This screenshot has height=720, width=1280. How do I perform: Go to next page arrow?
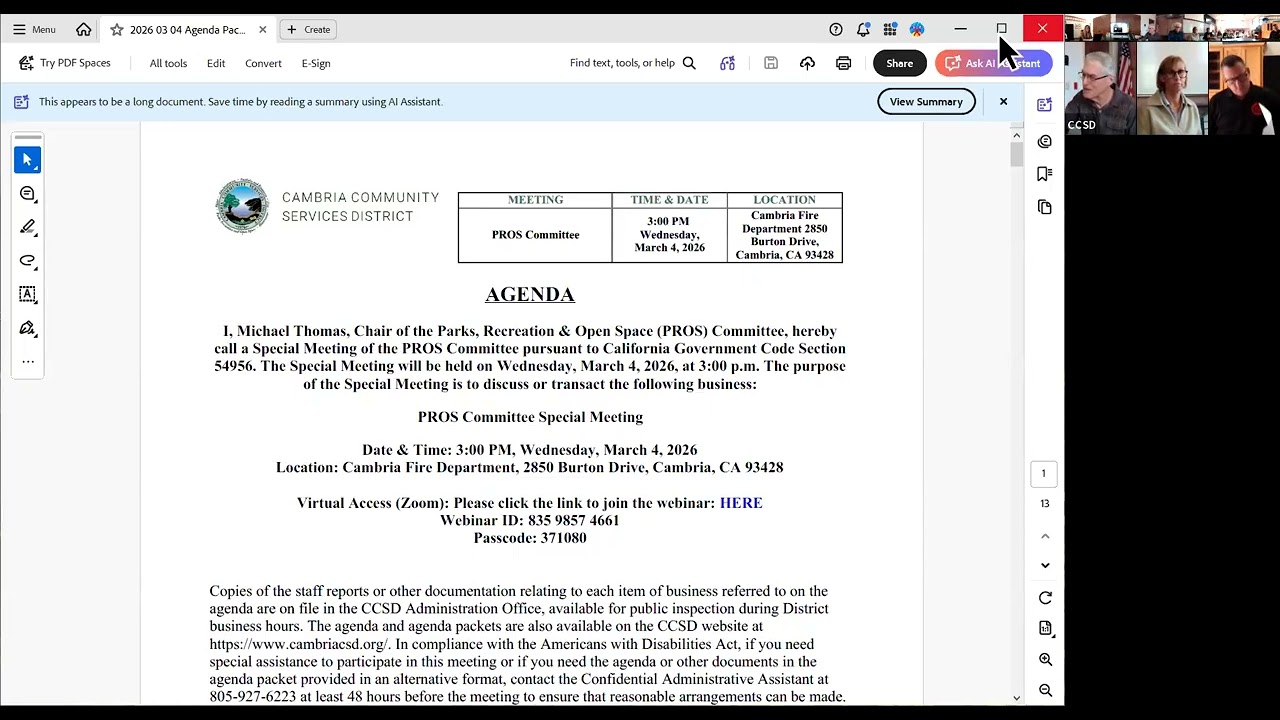click(1045, 565)
